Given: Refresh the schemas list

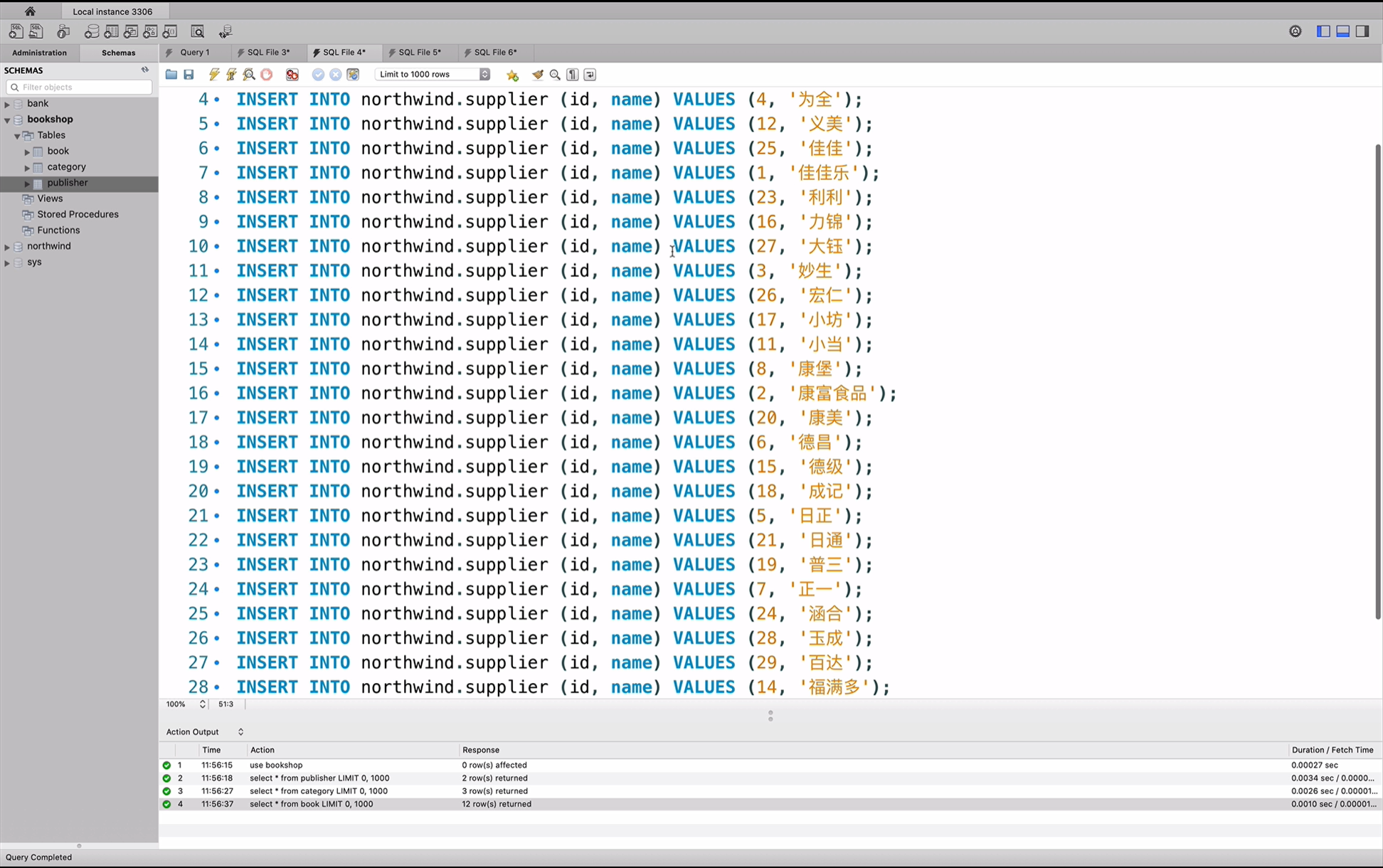Looking at the screenshot, I should [x=145, y=70].
